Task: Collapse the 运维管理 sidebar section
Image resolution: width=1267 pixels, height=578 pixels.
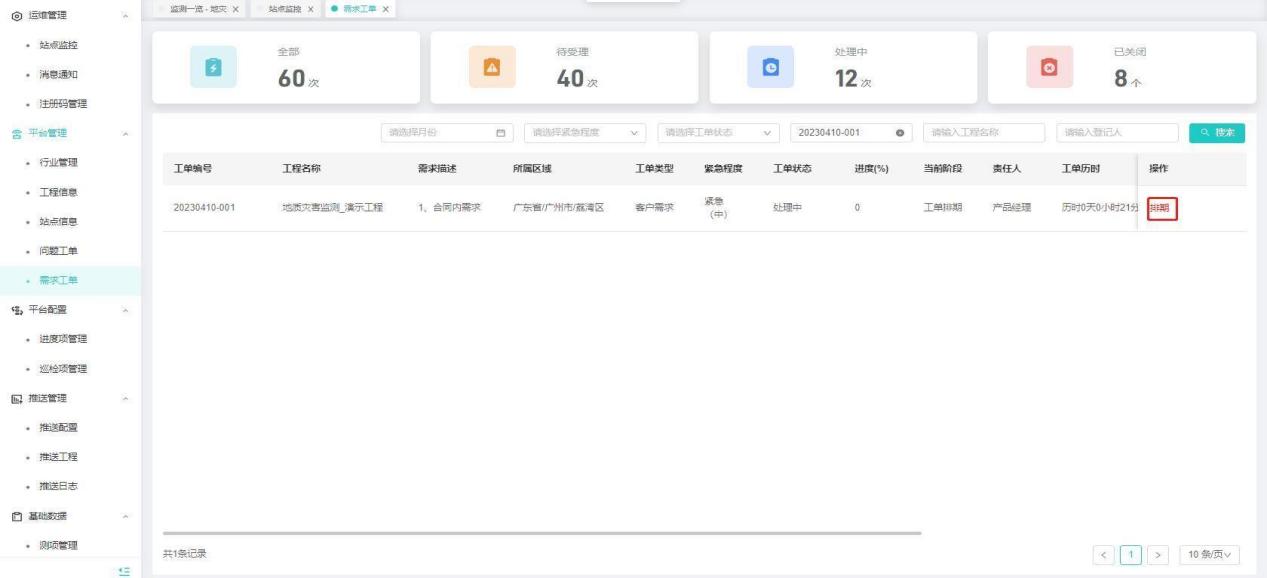Action: [124, 17]
